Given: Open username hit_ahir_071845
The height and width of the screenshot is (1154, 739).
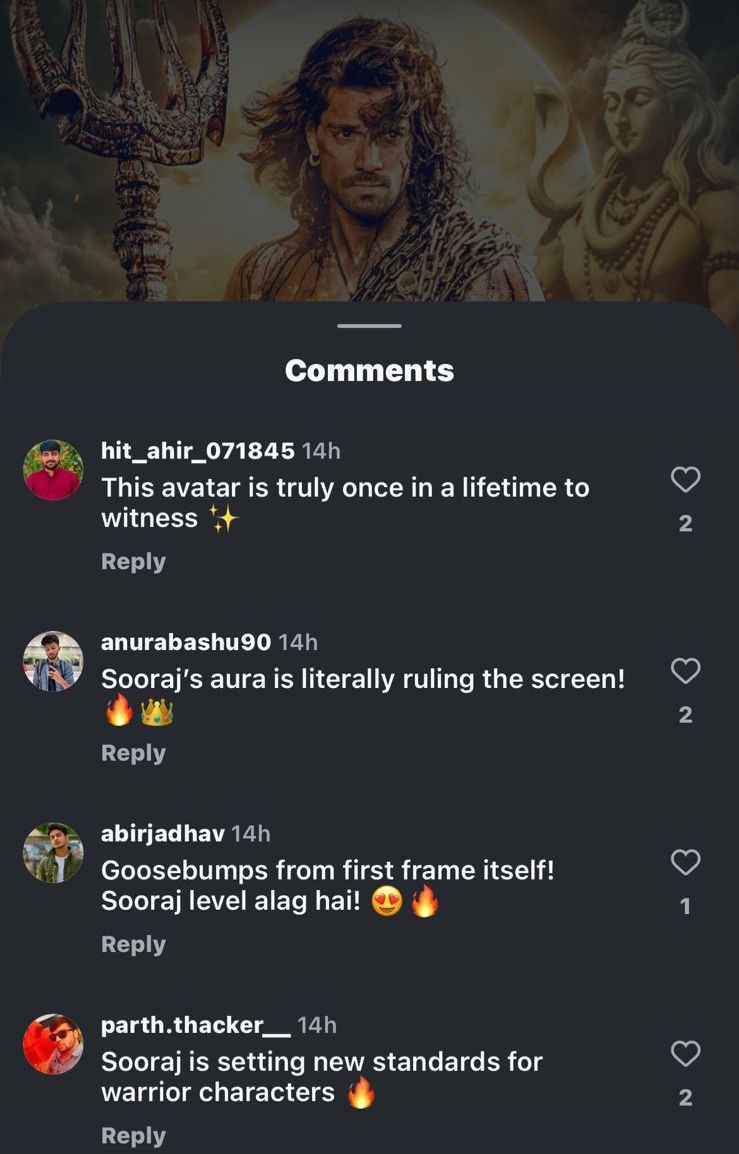Looking at the screenshot, I should coord(197,451).
